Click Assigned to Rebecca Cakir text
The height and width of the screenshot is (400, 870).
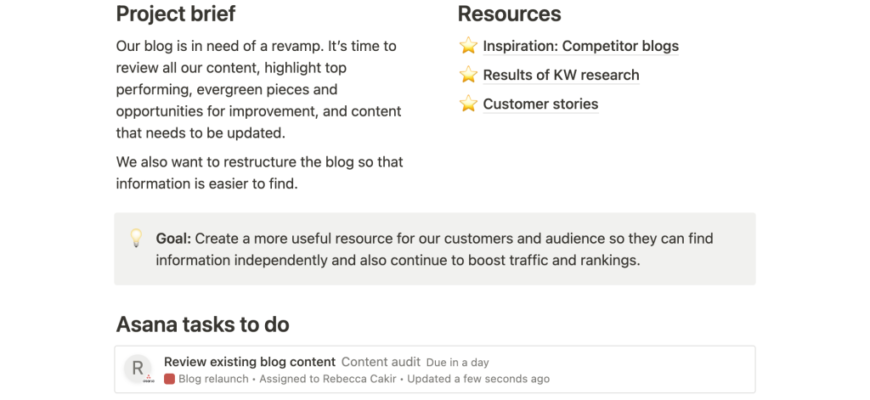click(x=331, y=379)
